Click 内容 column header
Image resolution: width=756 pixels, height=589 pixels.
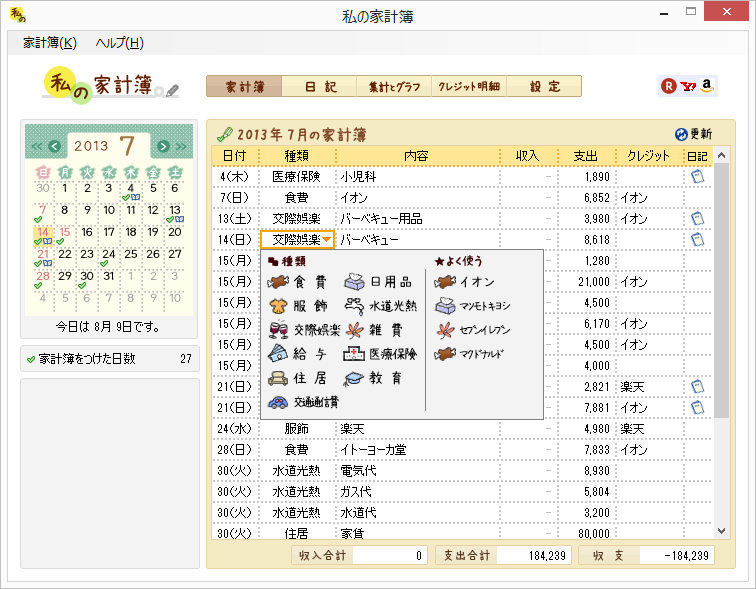417,156
